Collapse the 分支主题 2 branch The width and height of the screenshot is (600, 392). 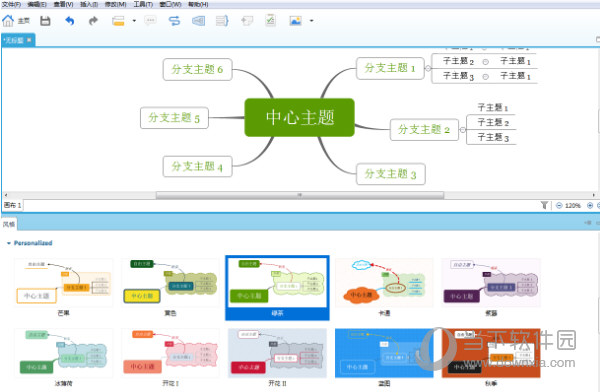coord(462,130)
